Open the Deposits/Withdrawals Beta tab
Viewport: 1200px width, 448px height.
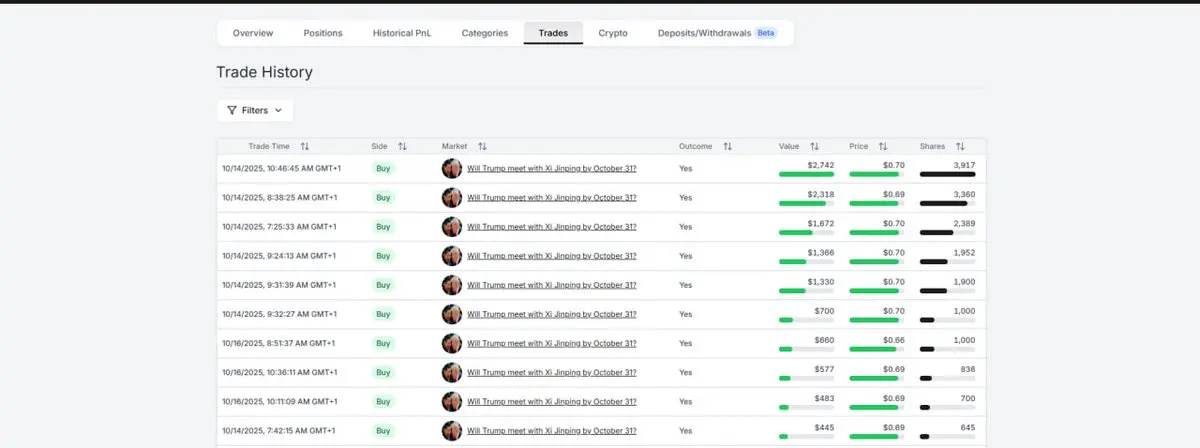(x=717, y=33)
